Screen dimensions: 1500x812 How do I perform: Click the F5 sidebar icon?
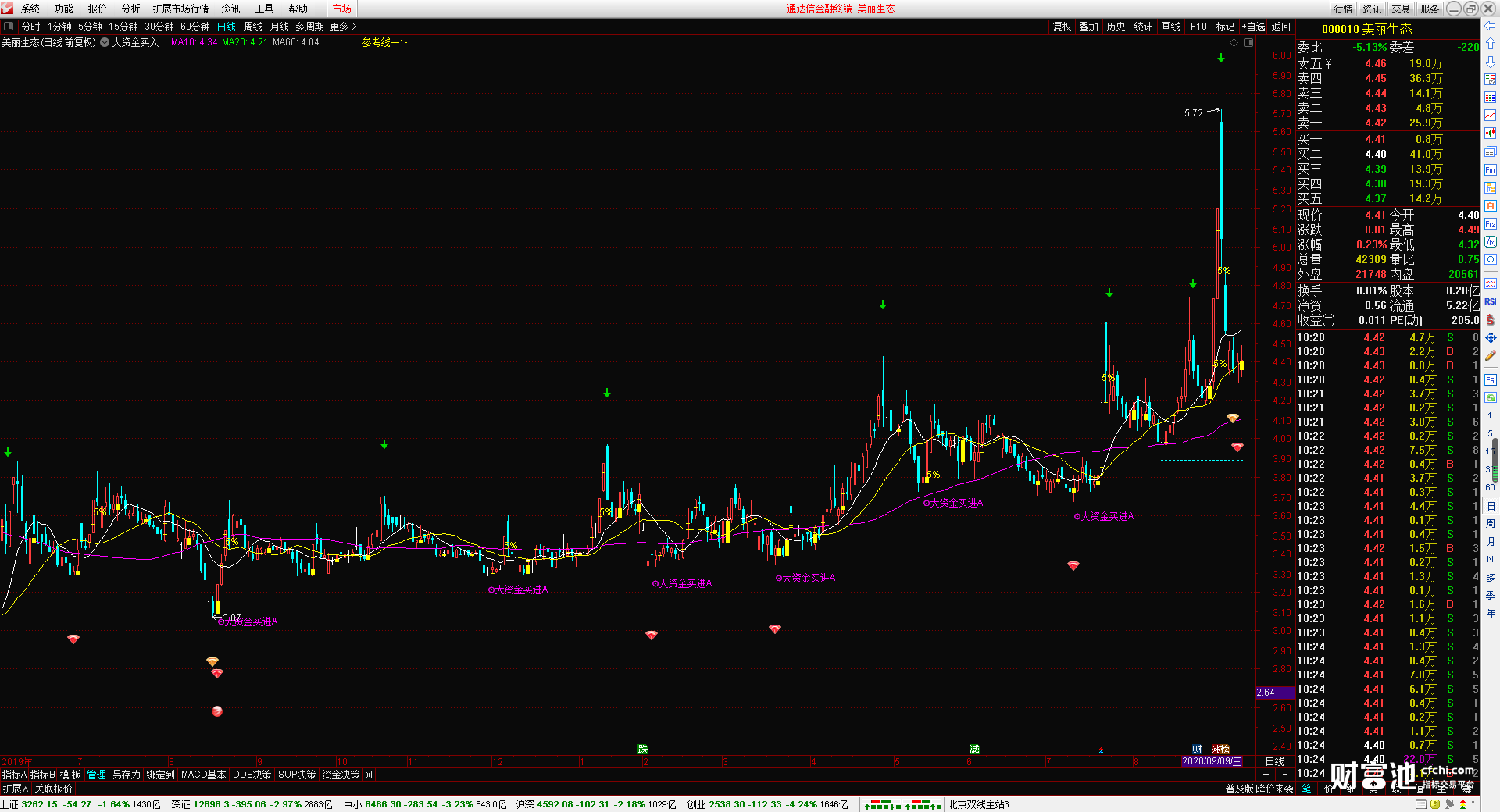[1490, 380]
